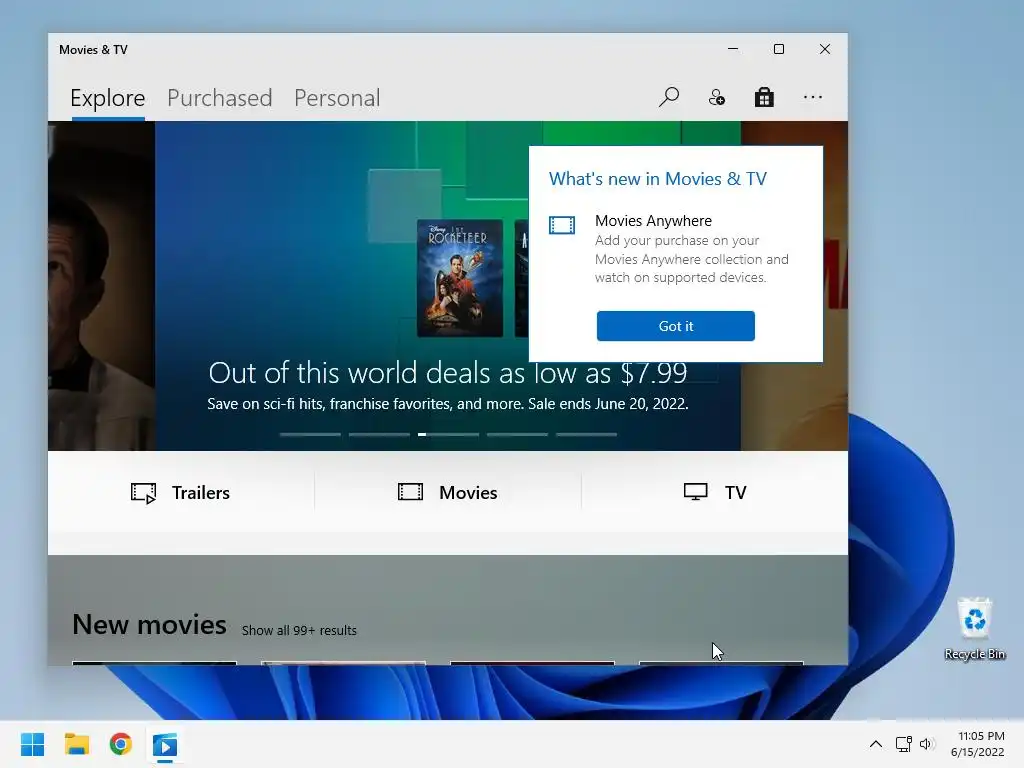Select first carousel page indicator
Screen dimensions: 1024x768
tap(310, 434)
